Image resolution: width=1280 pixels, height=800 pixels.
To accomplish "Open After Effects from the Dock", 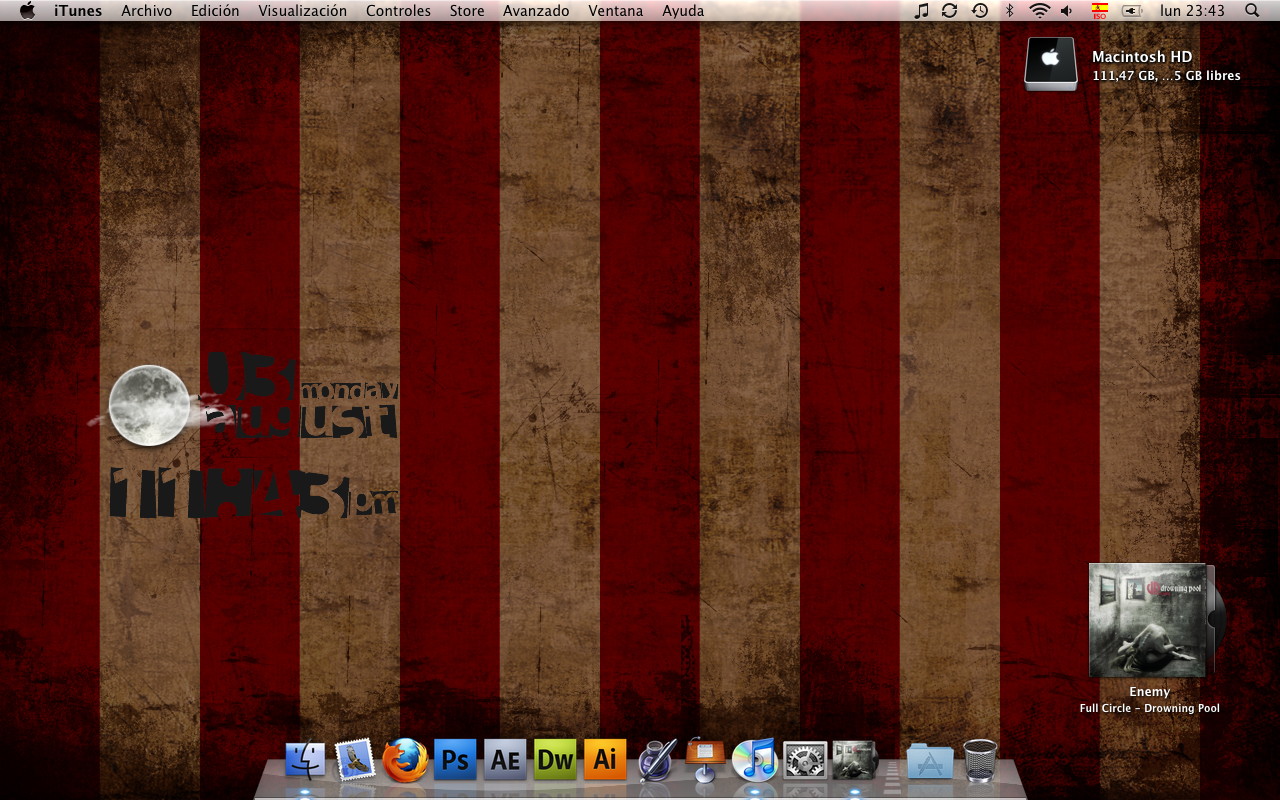I will [505, 761].
